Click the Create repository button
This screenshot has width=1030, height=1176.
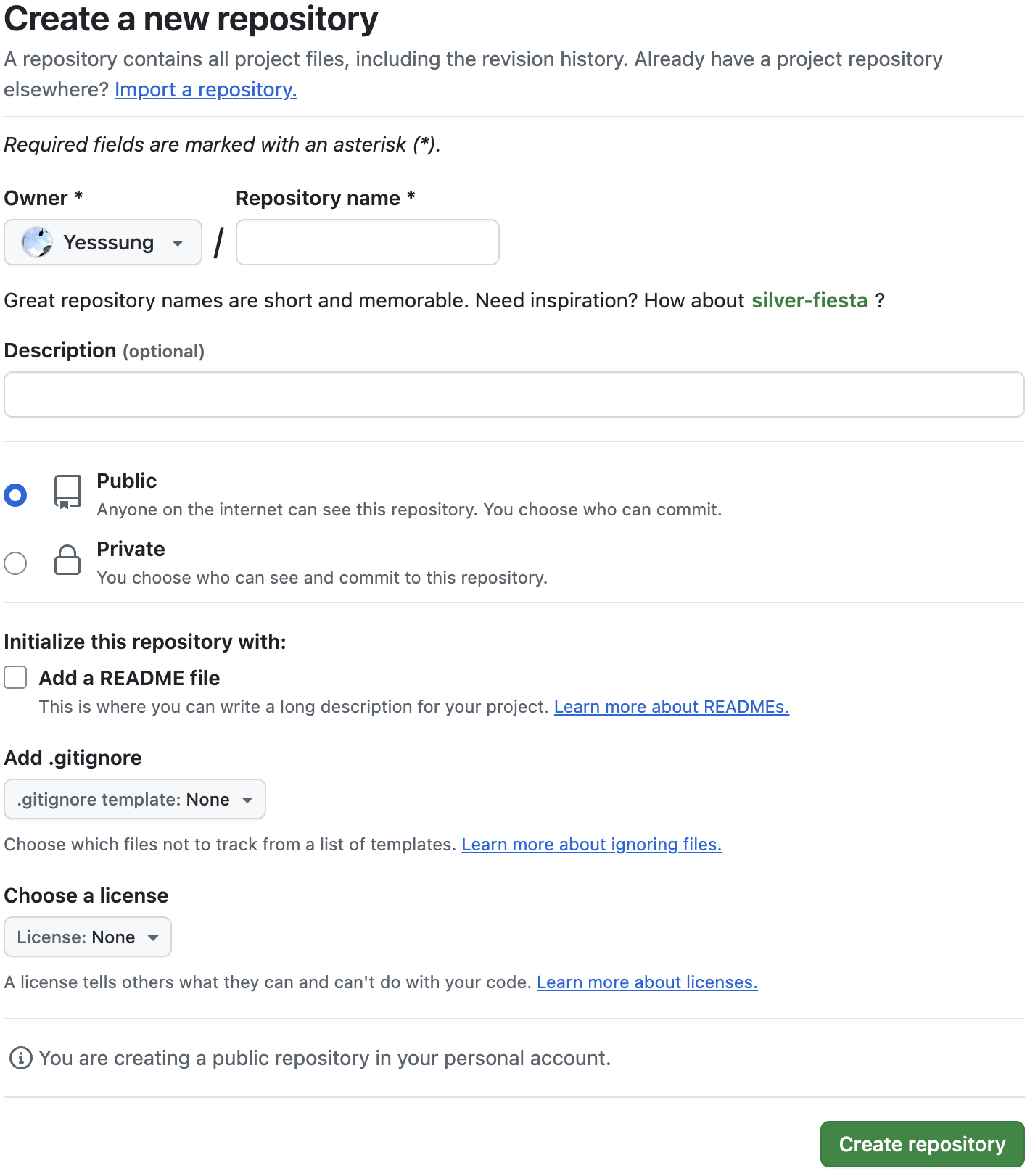pyautogui.click(x=921, y=1144)
